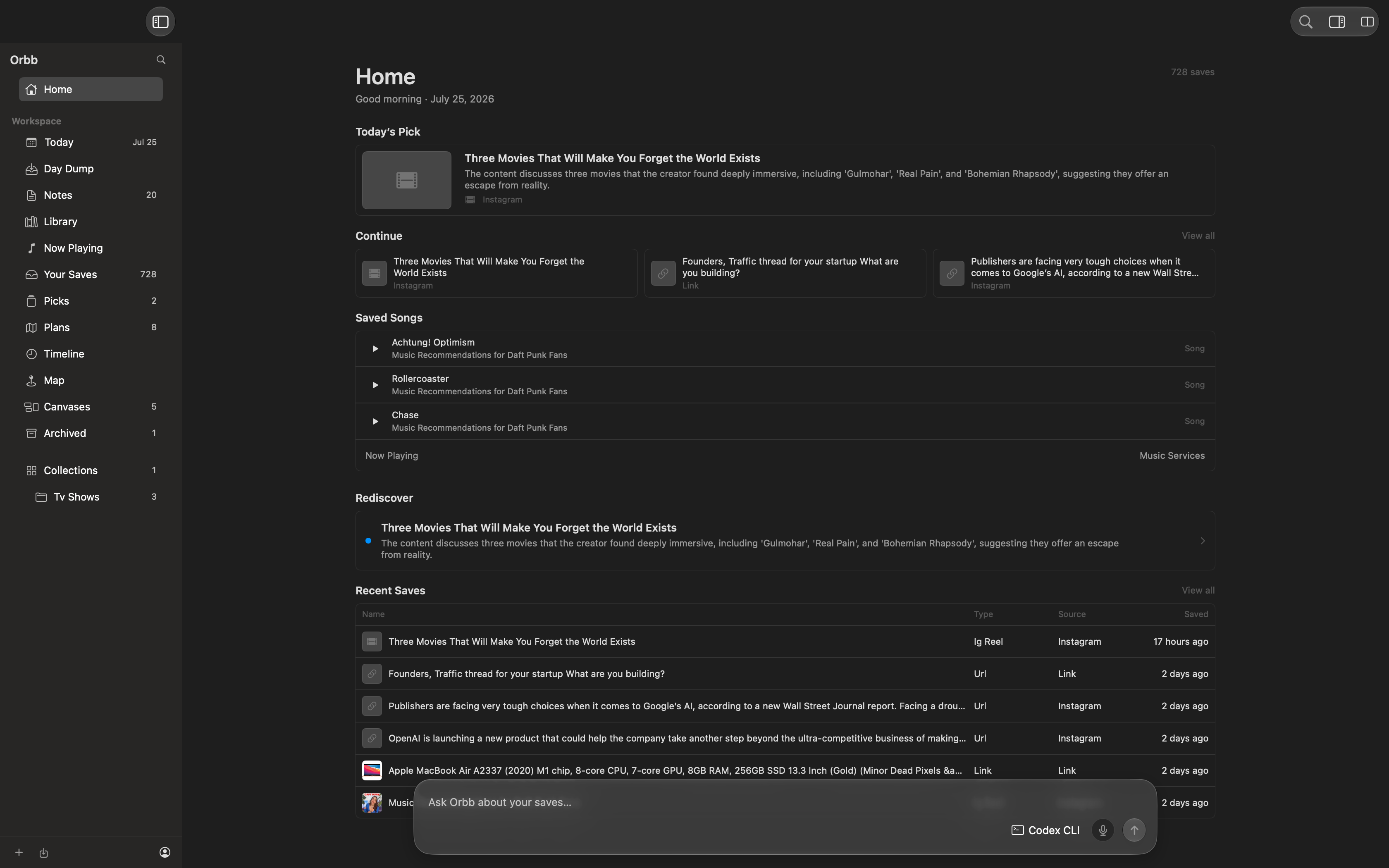Click the link icon on Founders Continue card
The width and height of the screenshot is (1389, 868).
(x=663, y=273)
